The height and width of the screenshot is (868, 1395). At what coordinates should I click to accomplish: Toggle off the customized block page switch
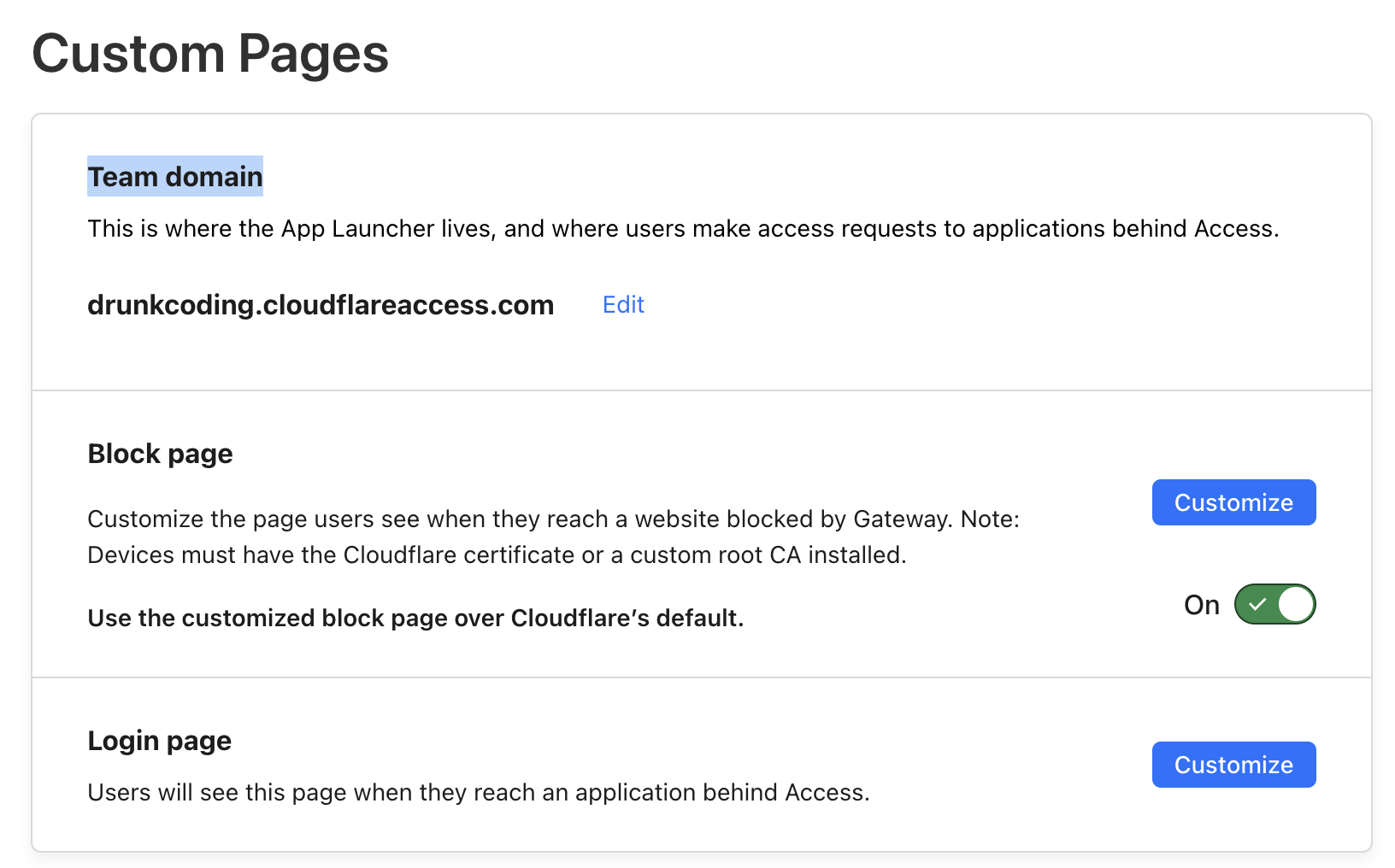(1274, 604)
